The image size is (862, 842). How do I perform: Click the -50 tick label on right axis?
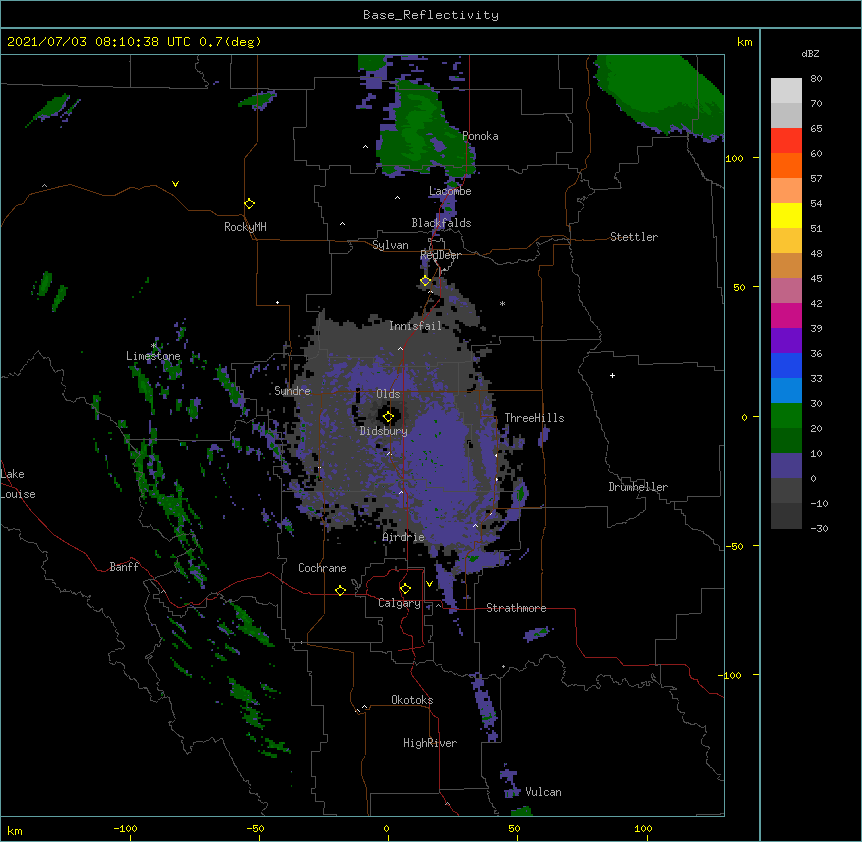[x=734, y=546]
